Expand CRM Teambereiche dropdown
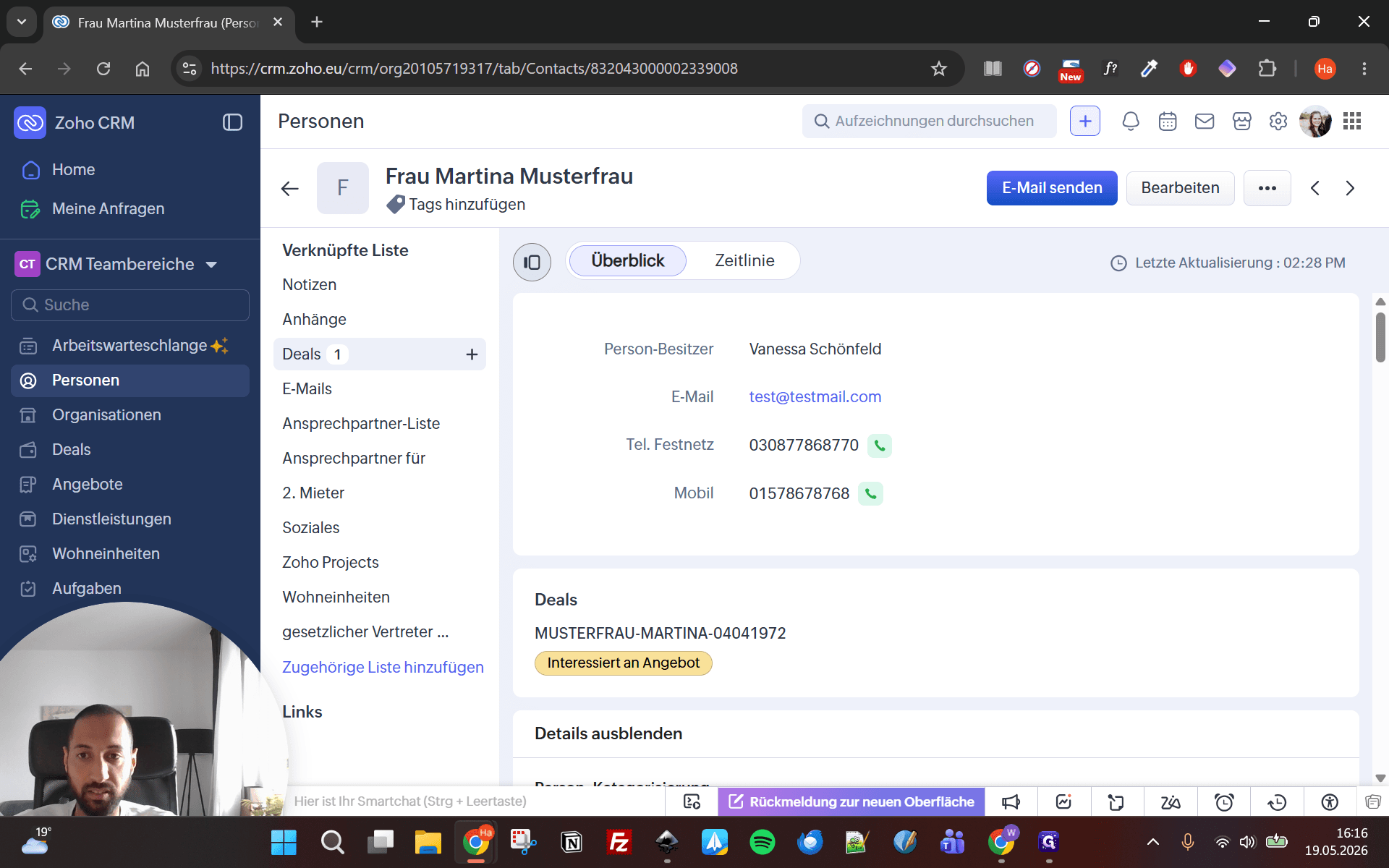 pos(211,265)
